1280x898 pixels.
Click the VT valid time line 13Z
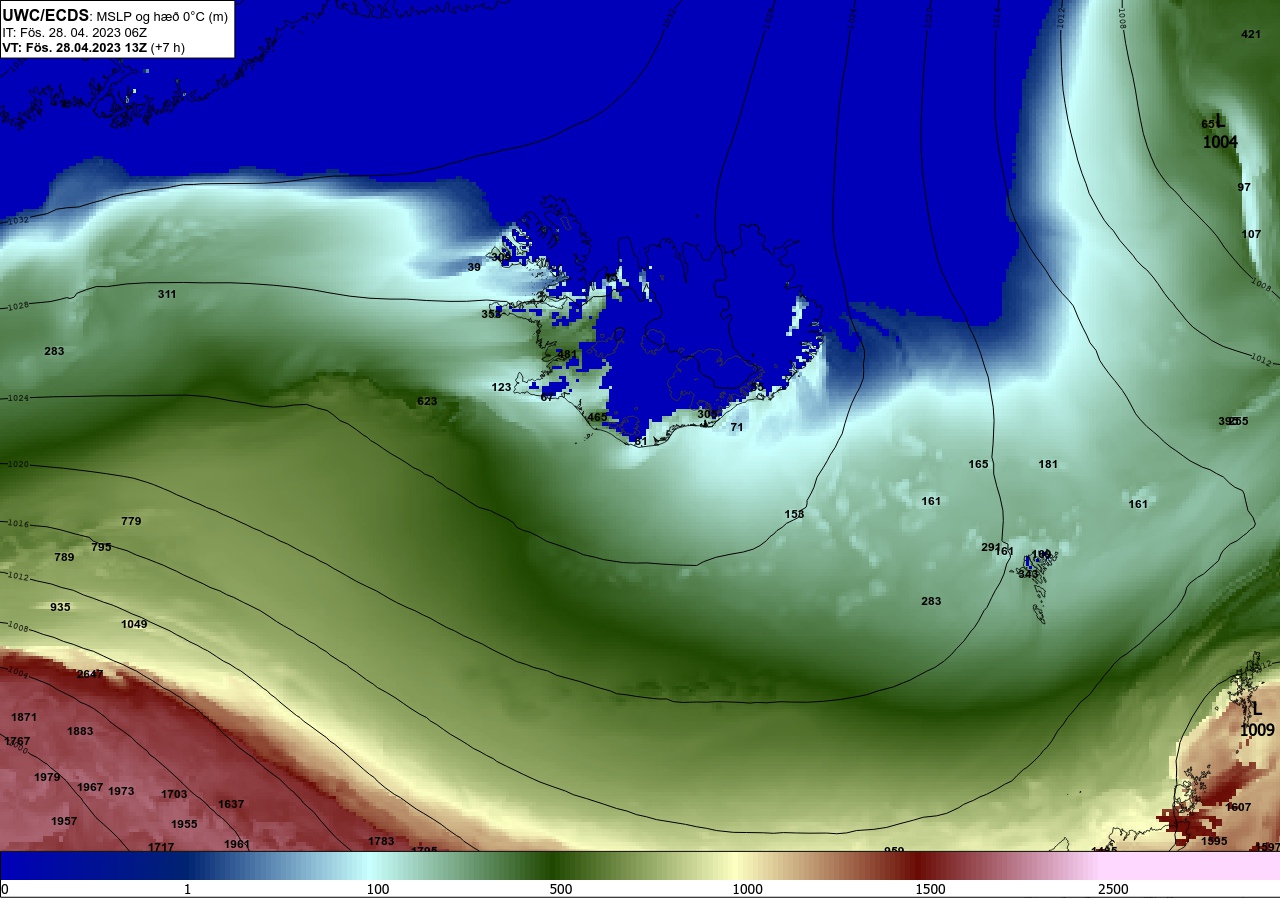point(93,47)
